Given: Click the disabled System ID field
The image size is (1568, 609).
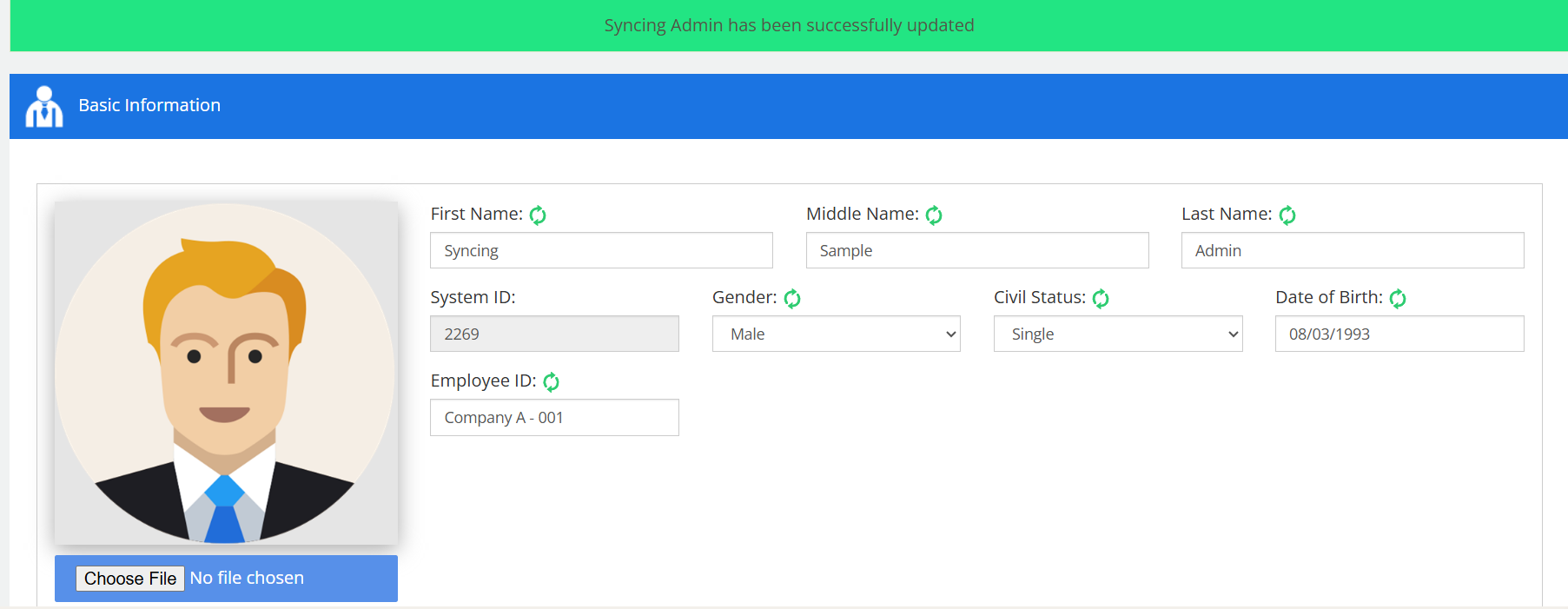Looking at the screenshot, I should click(x=554, y=334).
